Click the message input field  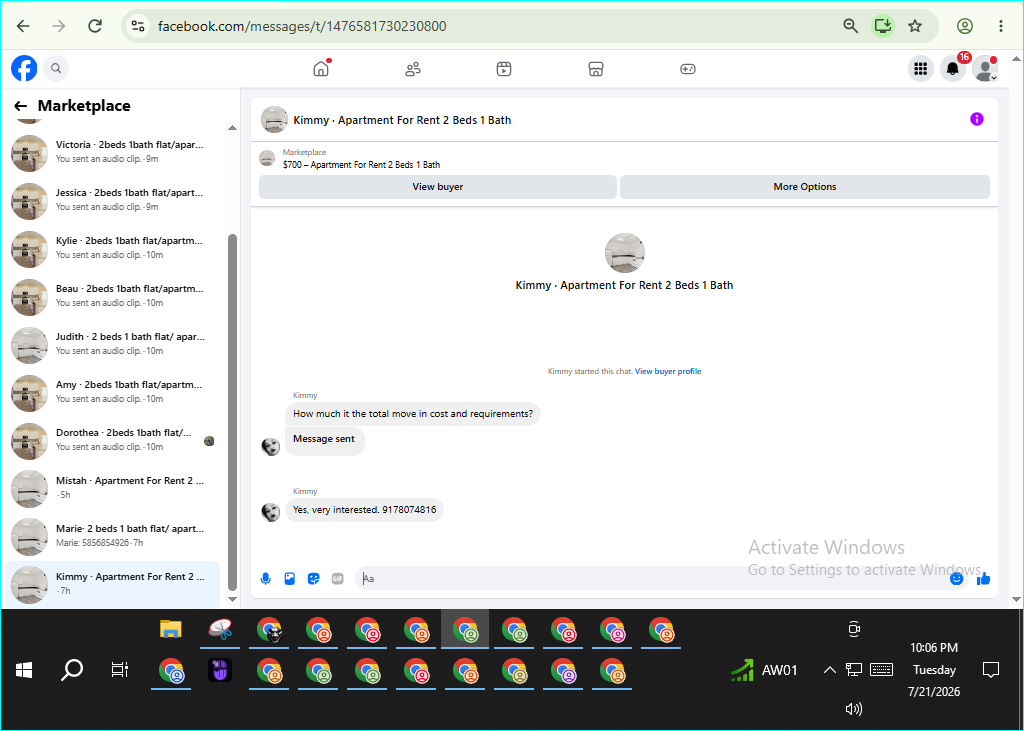coord(653,579)
